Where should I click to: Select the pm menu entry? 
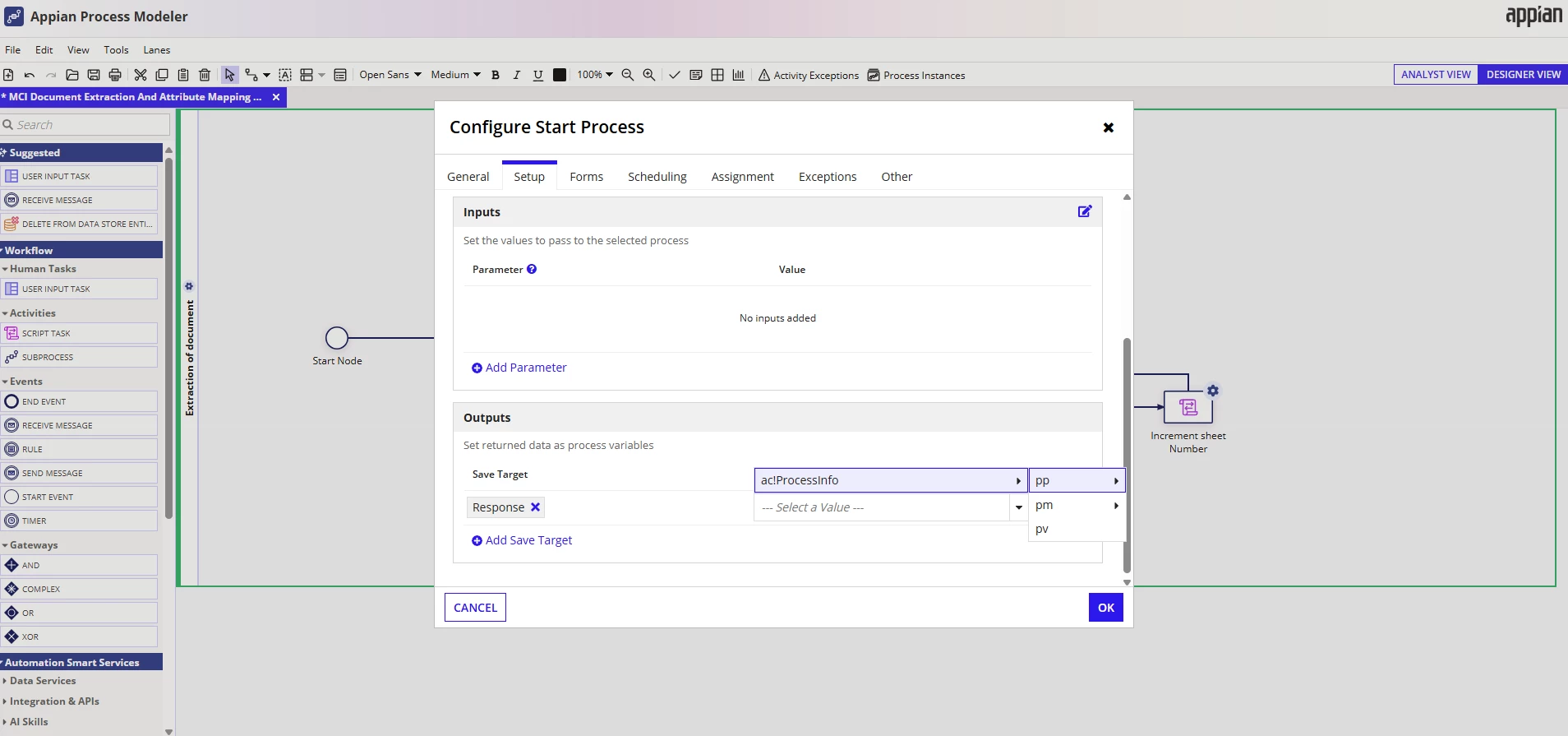(1077, 505)
